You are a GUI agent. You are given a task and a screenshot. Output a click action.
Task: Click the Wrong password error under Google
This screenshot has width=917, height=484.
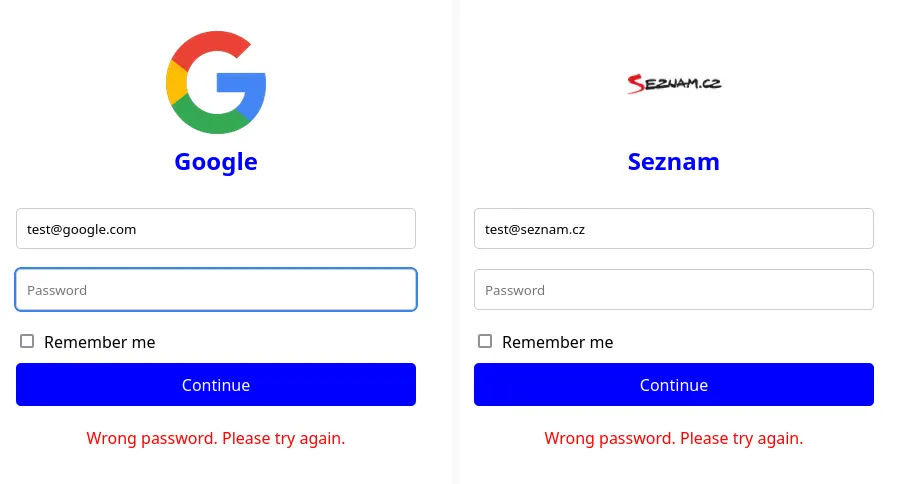click(216, 438)
